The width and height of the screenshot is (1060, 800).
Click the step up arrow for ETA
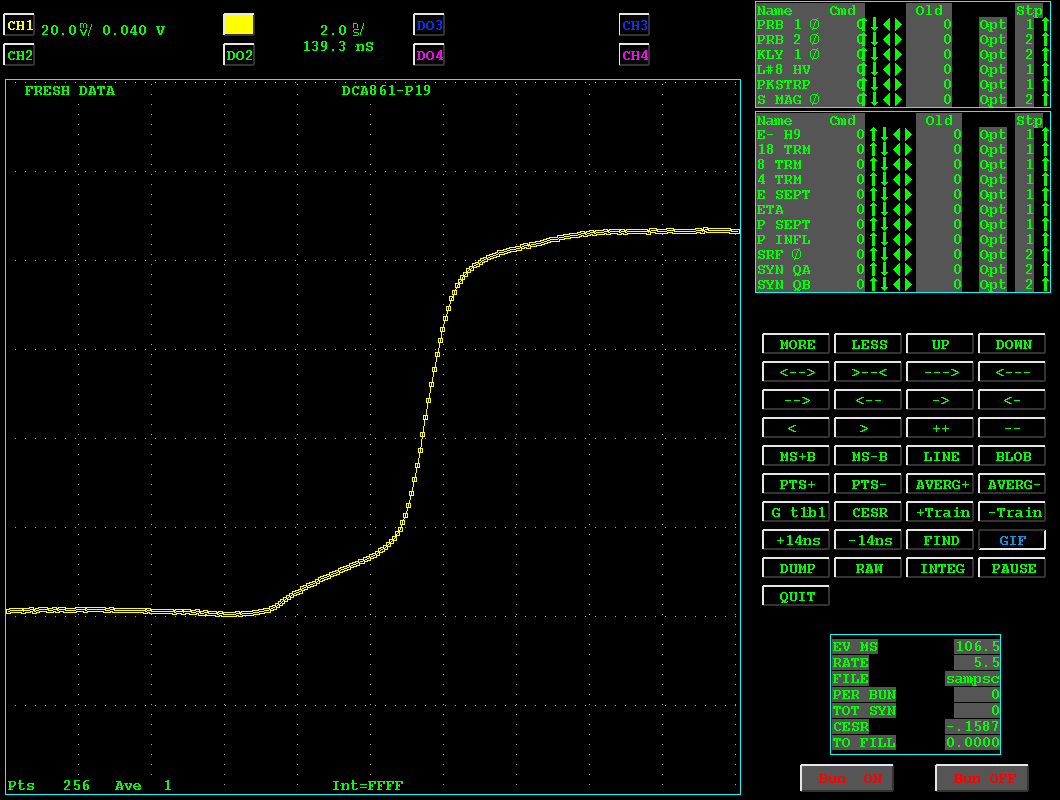[1045, 210]
